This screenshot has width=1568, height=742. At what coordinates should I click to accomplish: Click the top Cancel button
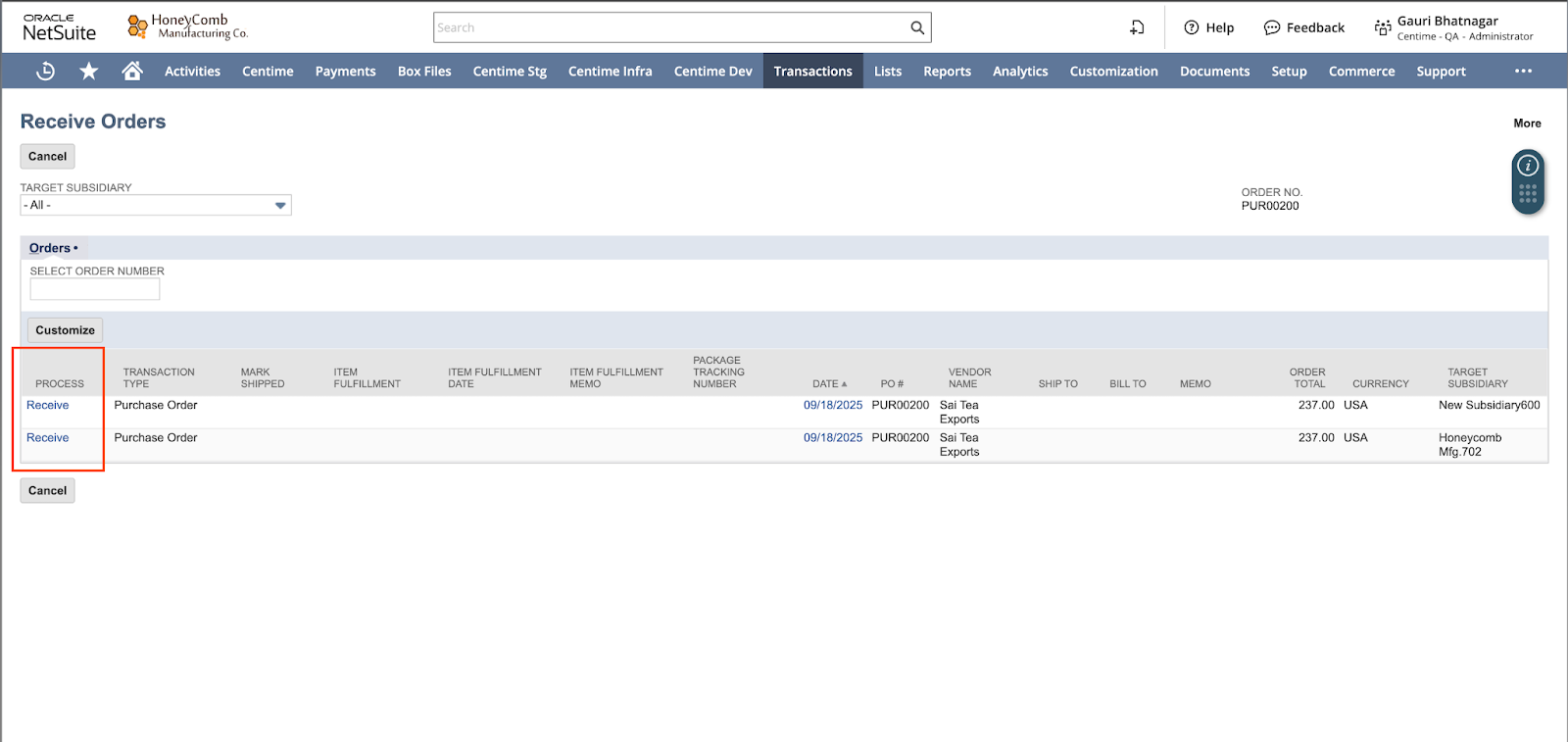(47, 157)
